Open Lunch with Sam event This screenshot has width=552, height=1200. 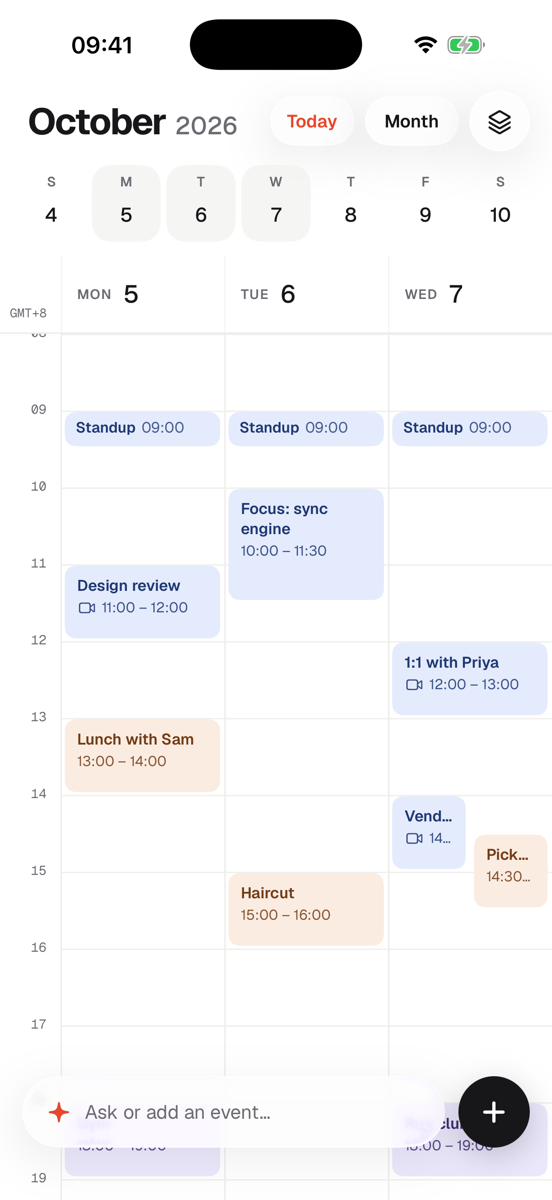pyautogui.click(x=143, y=755)
